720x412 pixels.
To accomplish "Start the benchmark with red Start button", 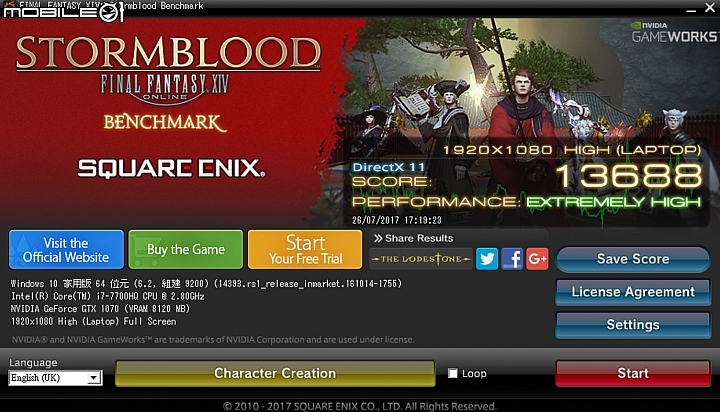I will [633, 373].
